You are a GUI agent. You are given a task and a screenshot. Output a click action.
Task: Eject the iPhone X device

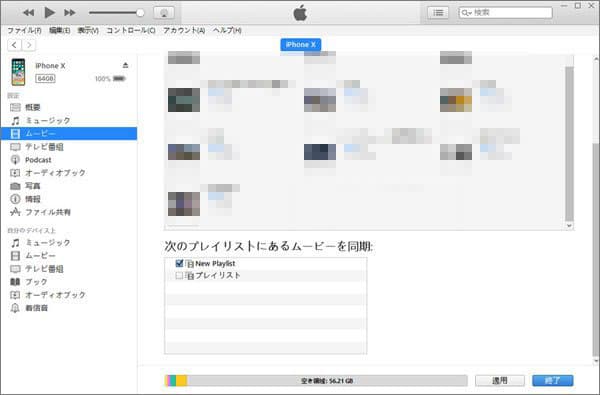(125, 65)
